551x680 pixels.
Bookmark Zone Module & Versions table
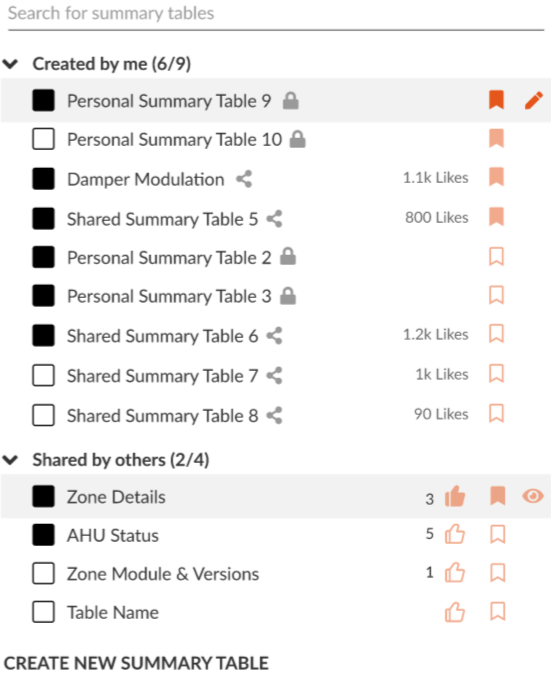pos(497,573)
